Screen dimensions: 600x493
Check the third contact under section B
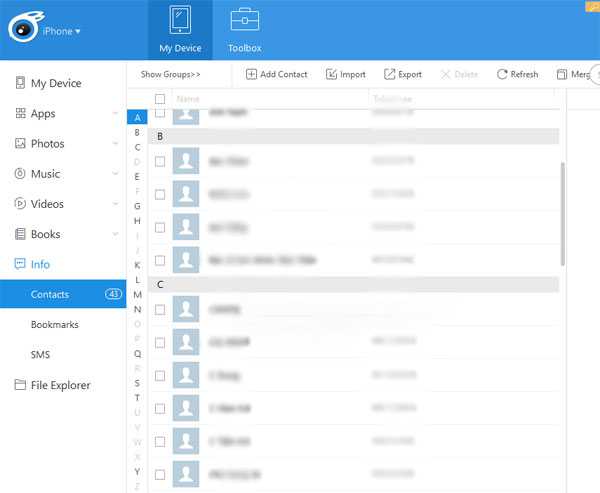coord(160,228)
